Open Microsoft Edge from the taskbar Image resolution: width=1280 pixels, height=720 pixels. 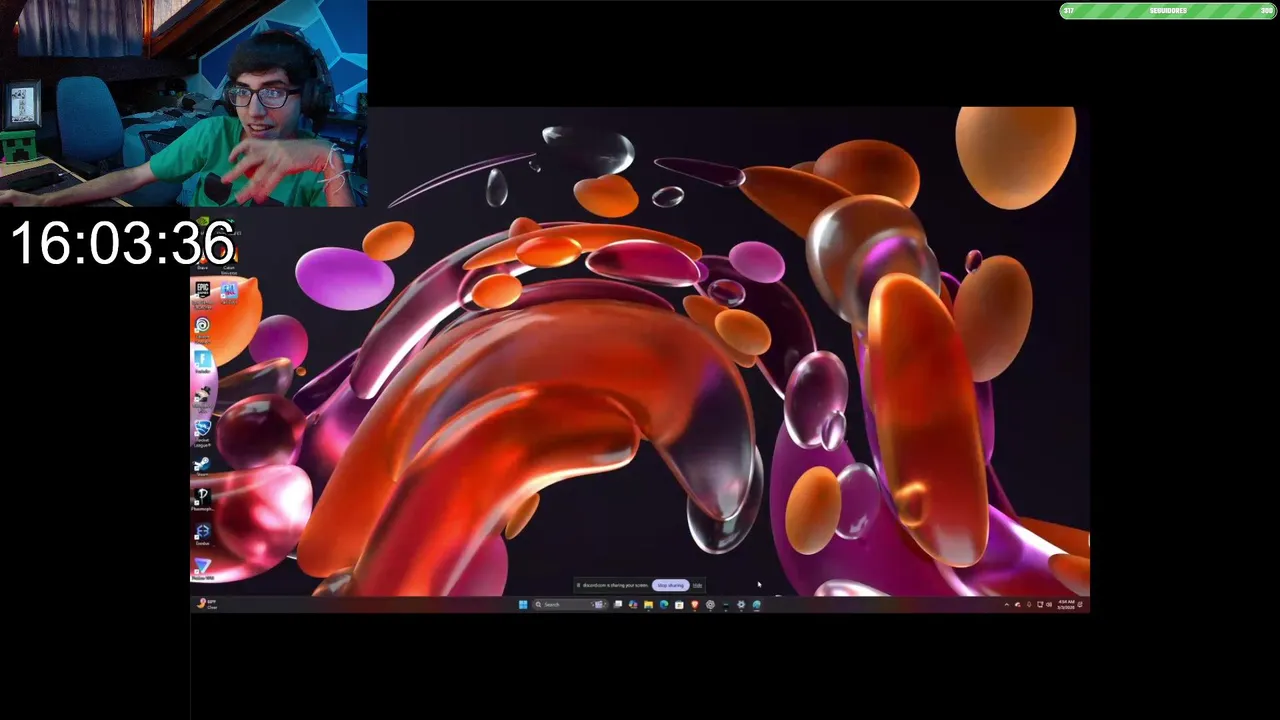point(664,604)
